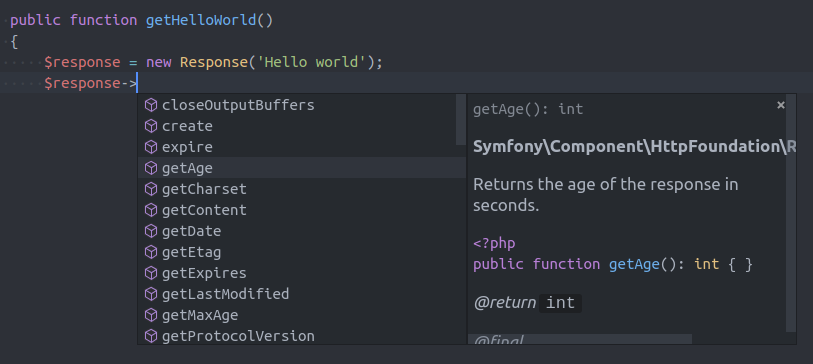Click the suggestion list vertical scrollbar thumb

point(461,120)
